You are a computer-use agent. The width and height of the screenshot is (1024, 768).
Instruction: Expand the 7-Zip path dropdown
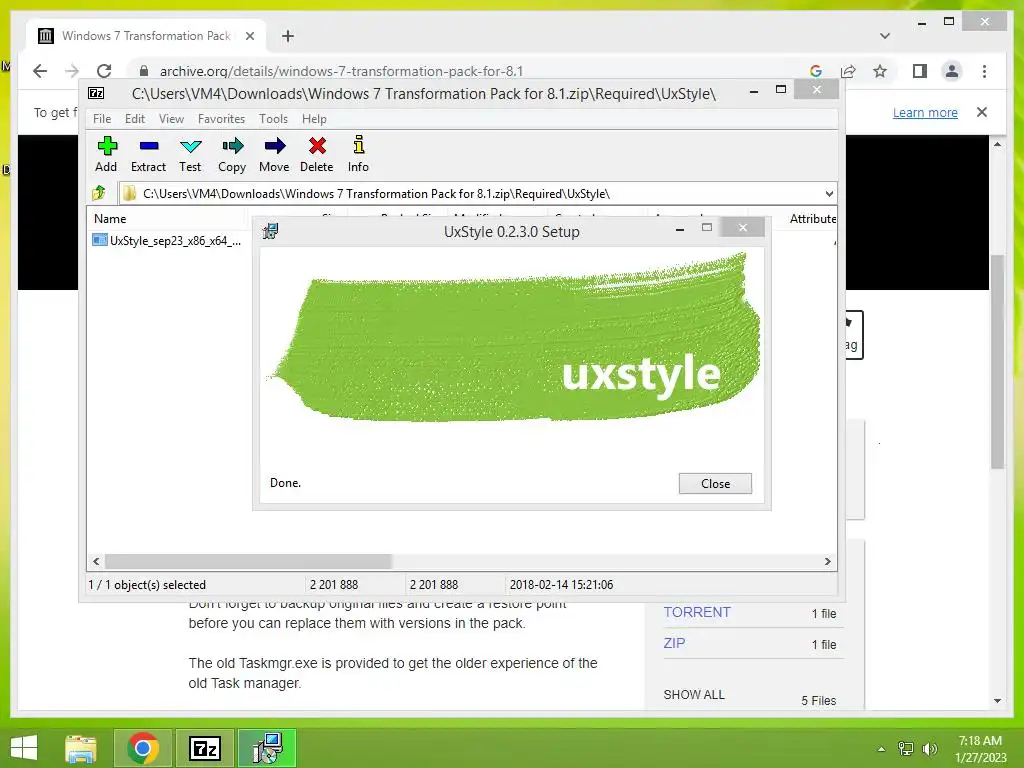[829, 193]
